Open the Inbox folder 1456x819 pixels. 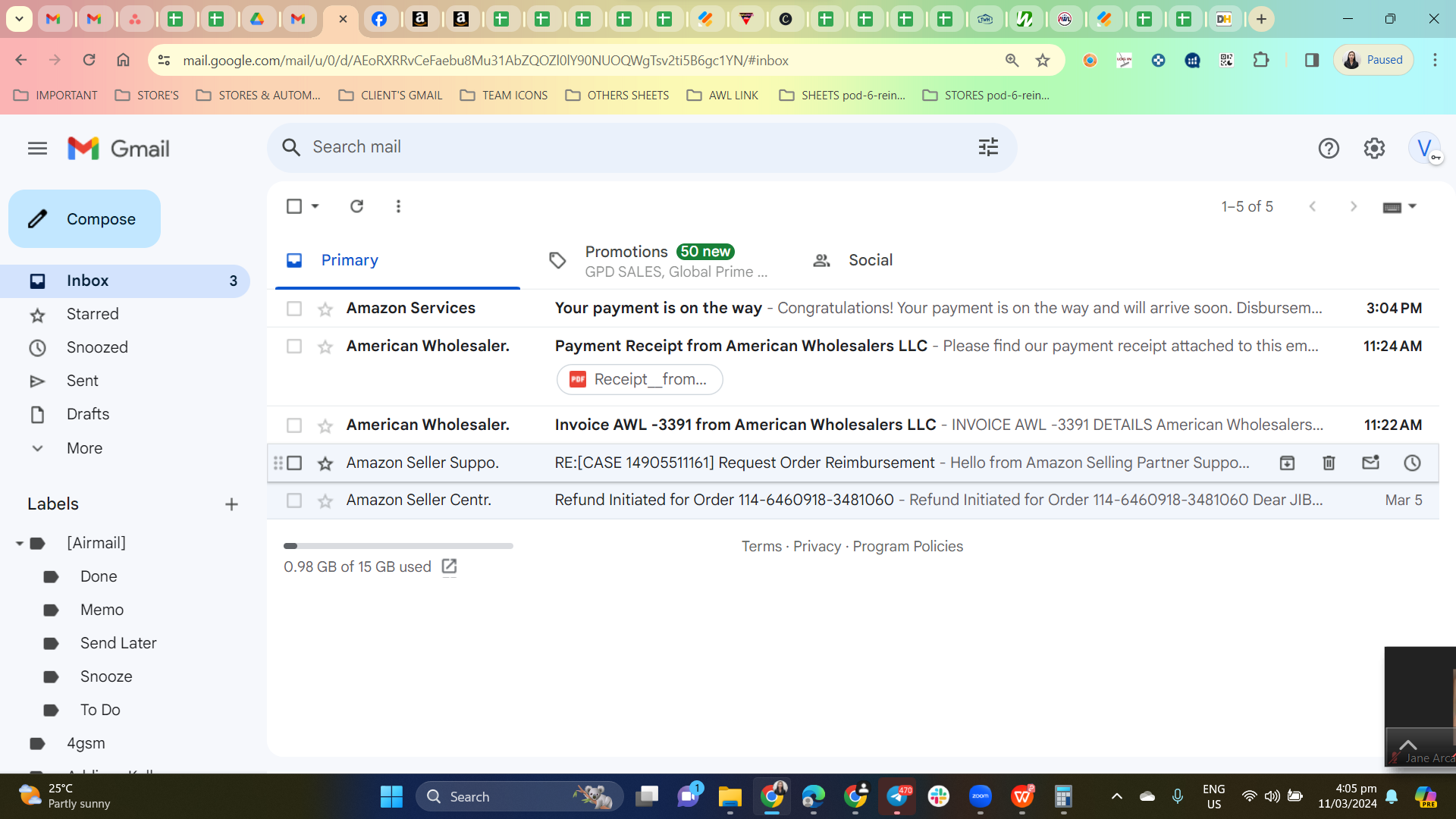124,281
